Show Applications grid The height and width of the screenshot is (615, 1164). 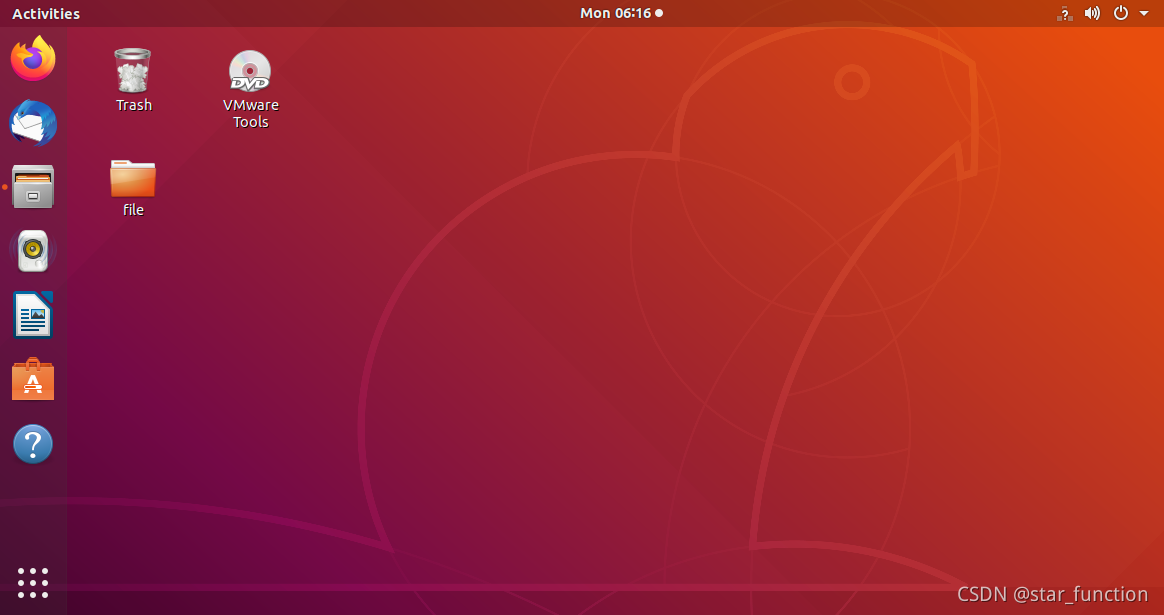33,583
